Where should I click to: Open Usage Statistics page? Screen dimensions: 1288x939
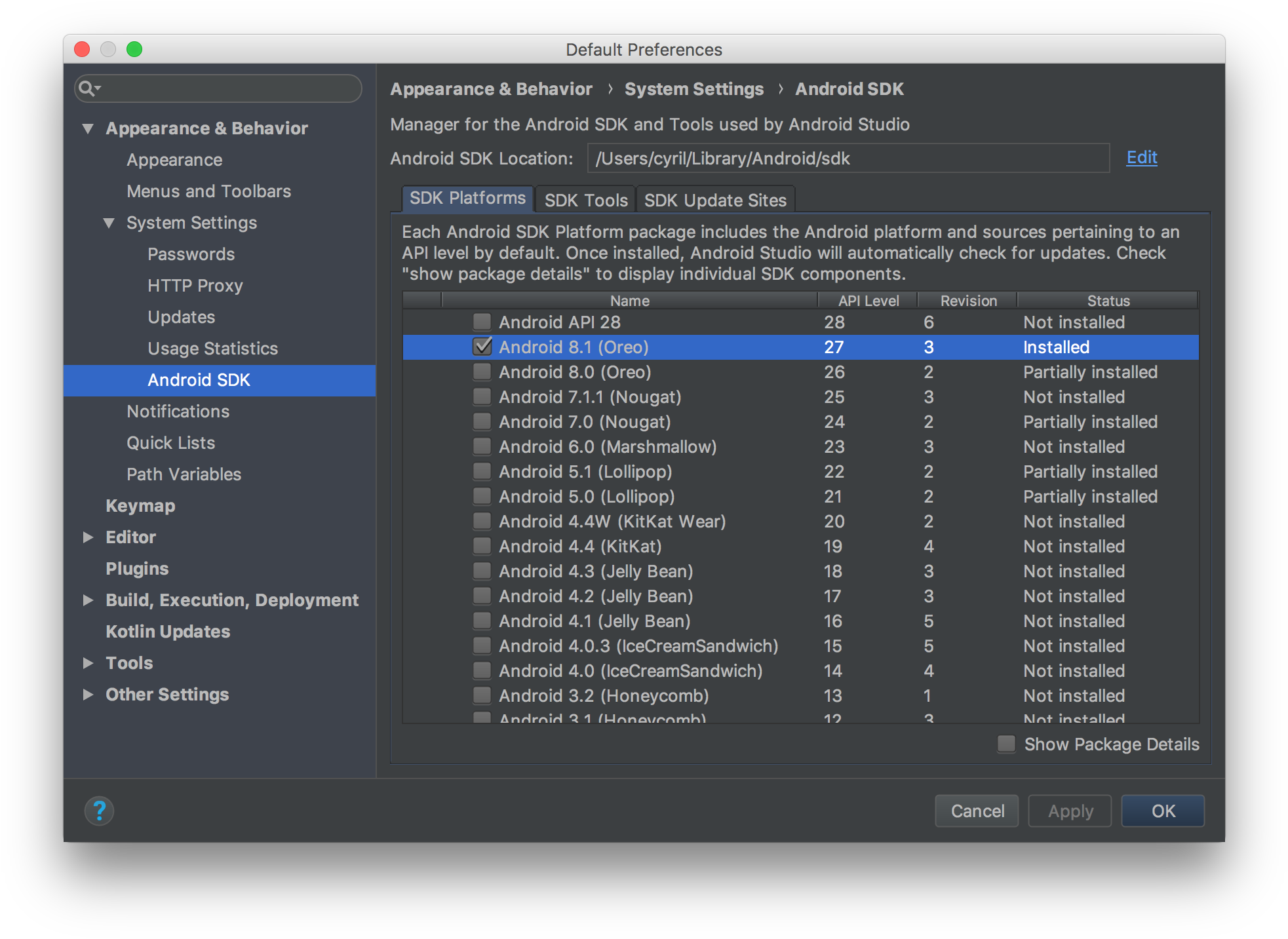coord(212,349)
